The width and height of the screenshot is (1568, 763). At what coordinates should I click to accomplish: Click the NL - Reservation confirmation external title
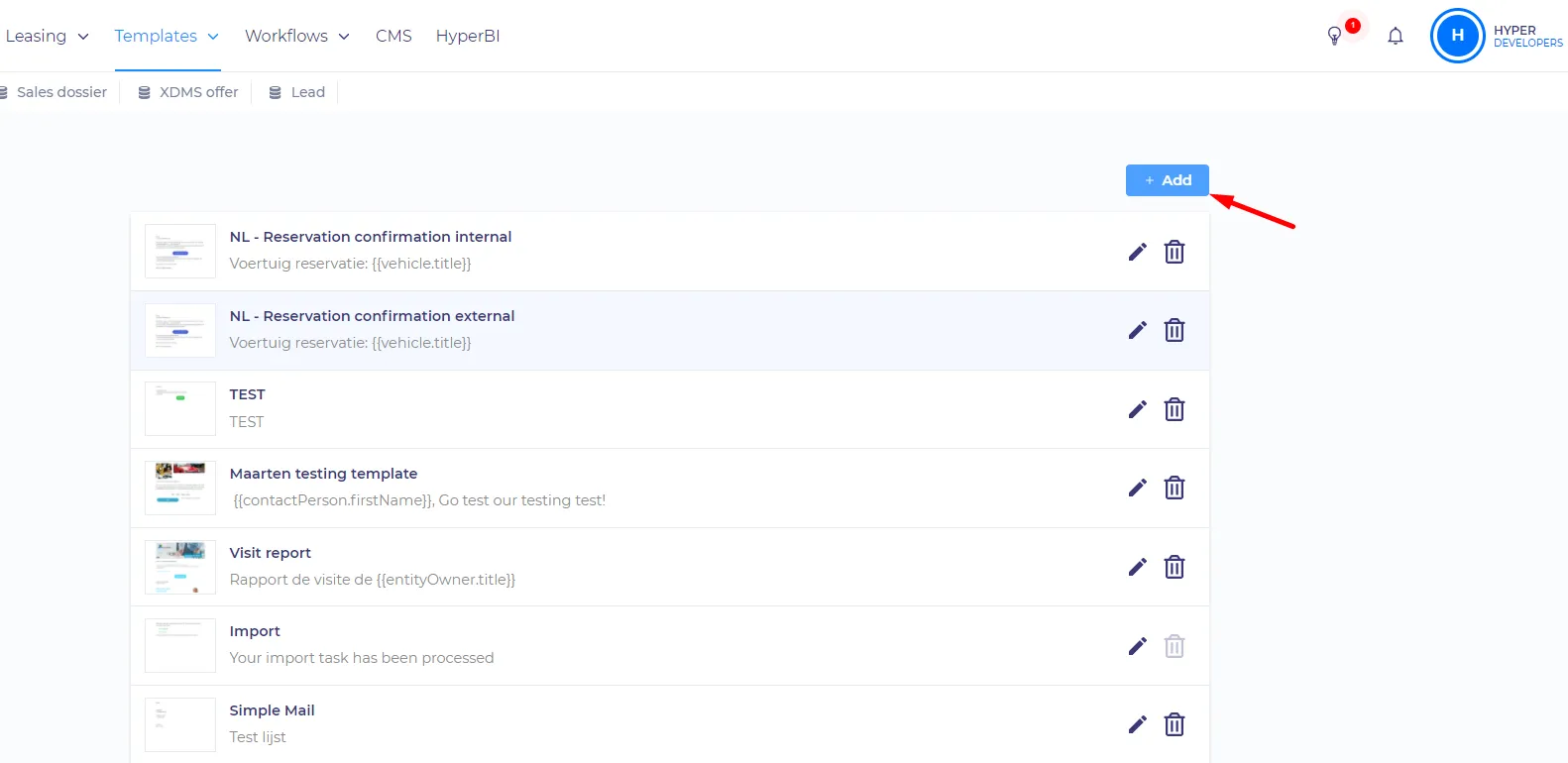(372, 316)
